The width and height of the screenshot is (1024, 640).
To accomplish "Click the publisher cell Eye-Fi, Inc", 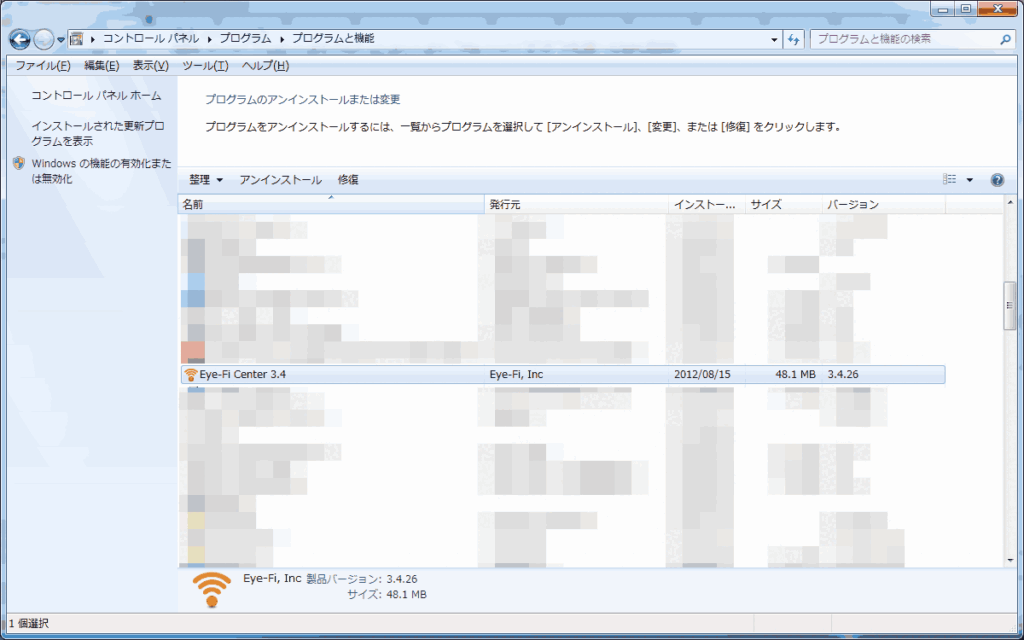I will point(517,375).
